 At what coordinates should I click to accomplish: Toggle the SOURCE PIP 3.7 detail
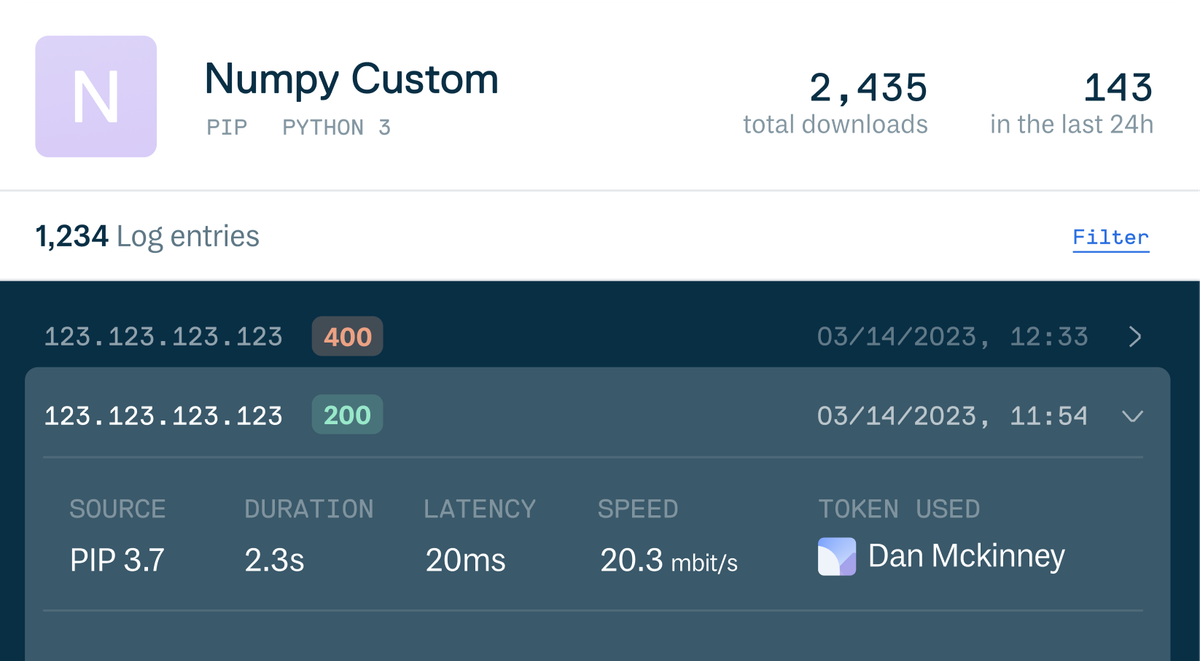click(x=103, y=561)
